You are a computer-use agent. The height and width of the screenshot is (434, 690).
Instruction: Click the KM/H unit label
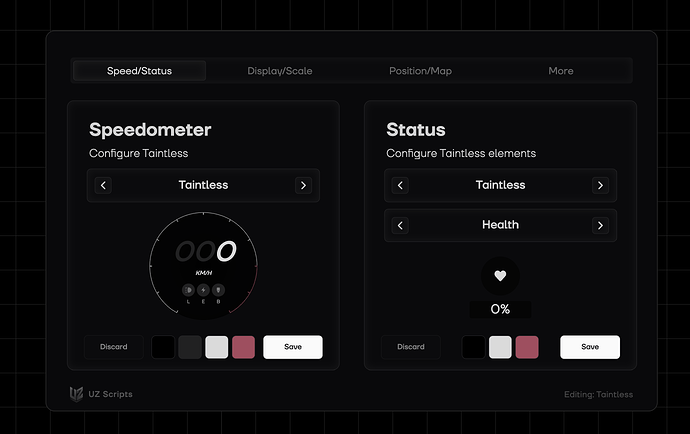point(204,273)
